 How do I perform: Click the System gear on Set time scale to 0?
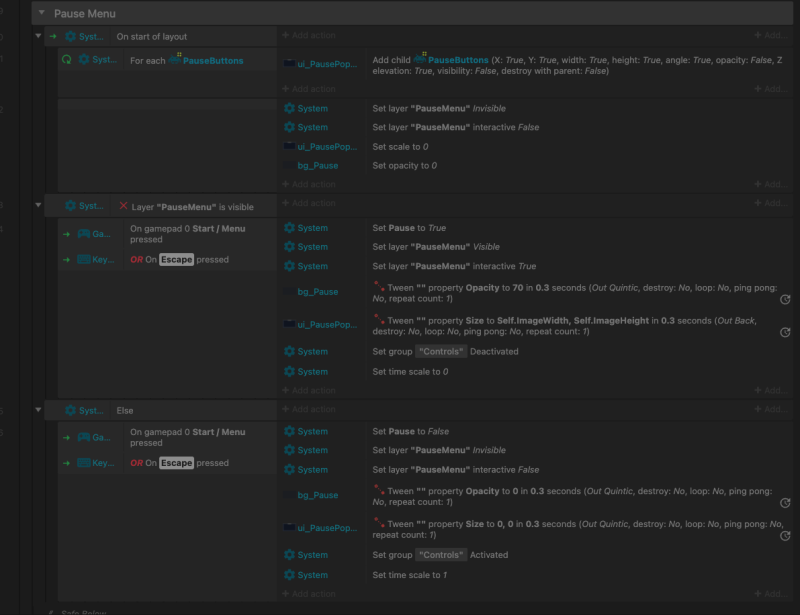(x=289, y=372)
